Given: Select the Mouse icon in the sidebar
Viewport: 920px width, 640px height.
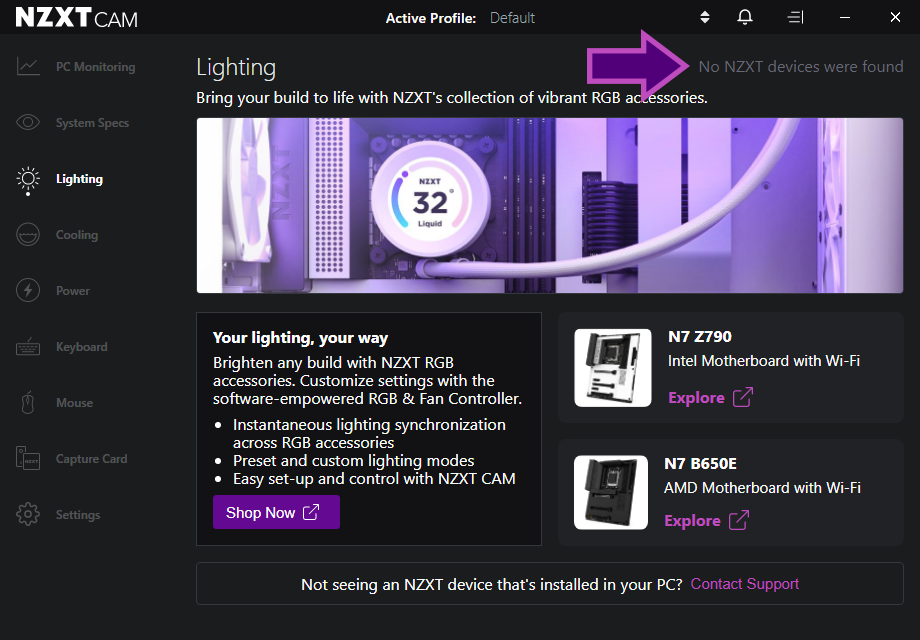Looking at the screenshot, I should (x=28, y=402).
